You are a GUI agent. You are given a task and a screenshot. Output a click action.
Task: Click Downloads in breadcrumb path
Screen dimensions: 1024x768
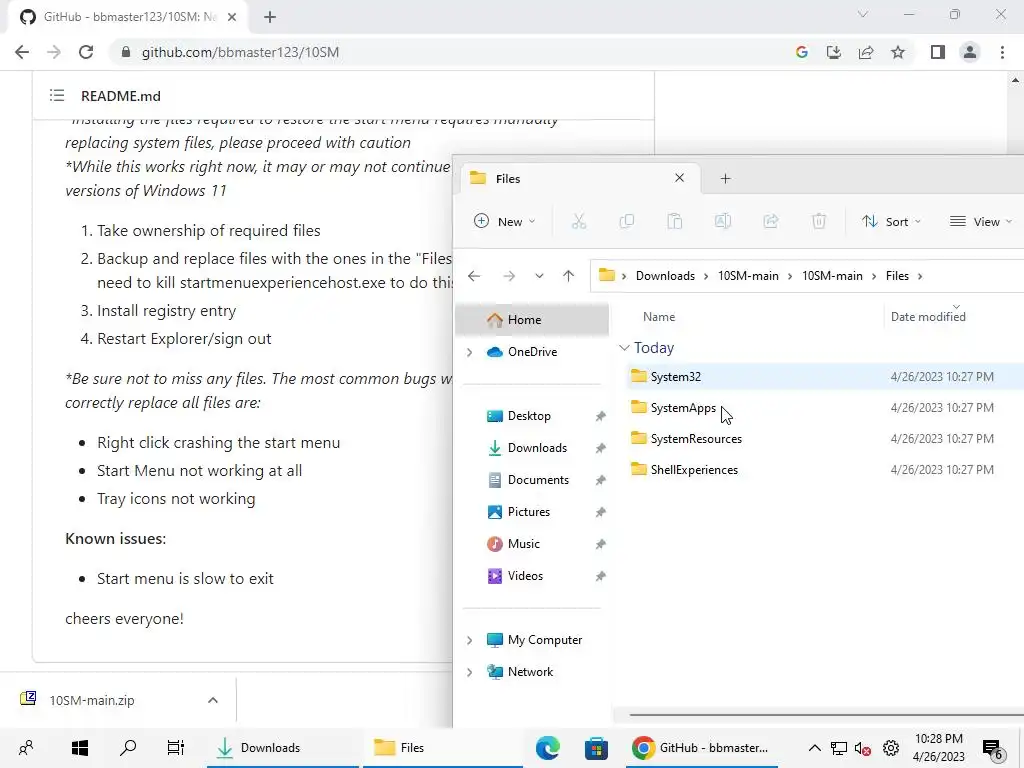(x=665, y=276)
